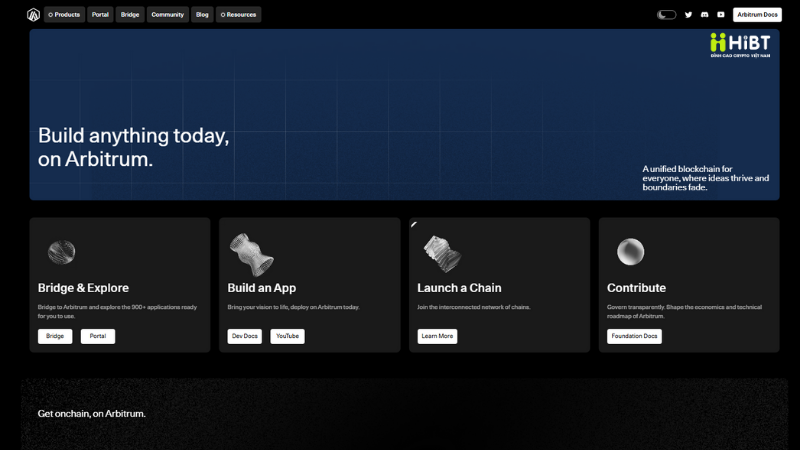Click 'Join the interconnected network of chains.' text
800x450 pixels.
pyautogui.click(x=473, y=307)
